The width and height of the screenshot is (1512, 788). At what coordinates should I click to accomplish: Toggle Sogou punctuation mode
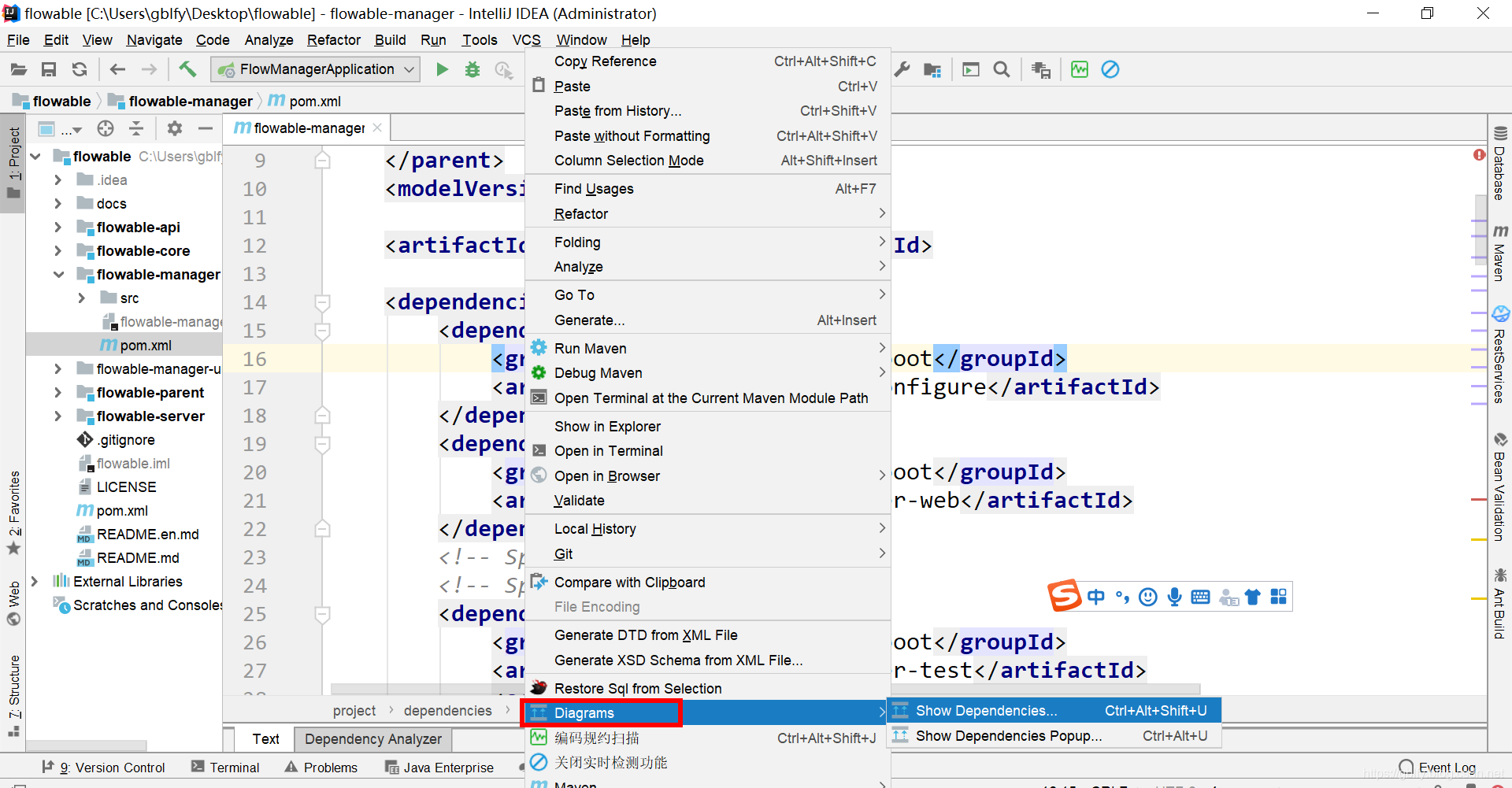[1122, 597]
